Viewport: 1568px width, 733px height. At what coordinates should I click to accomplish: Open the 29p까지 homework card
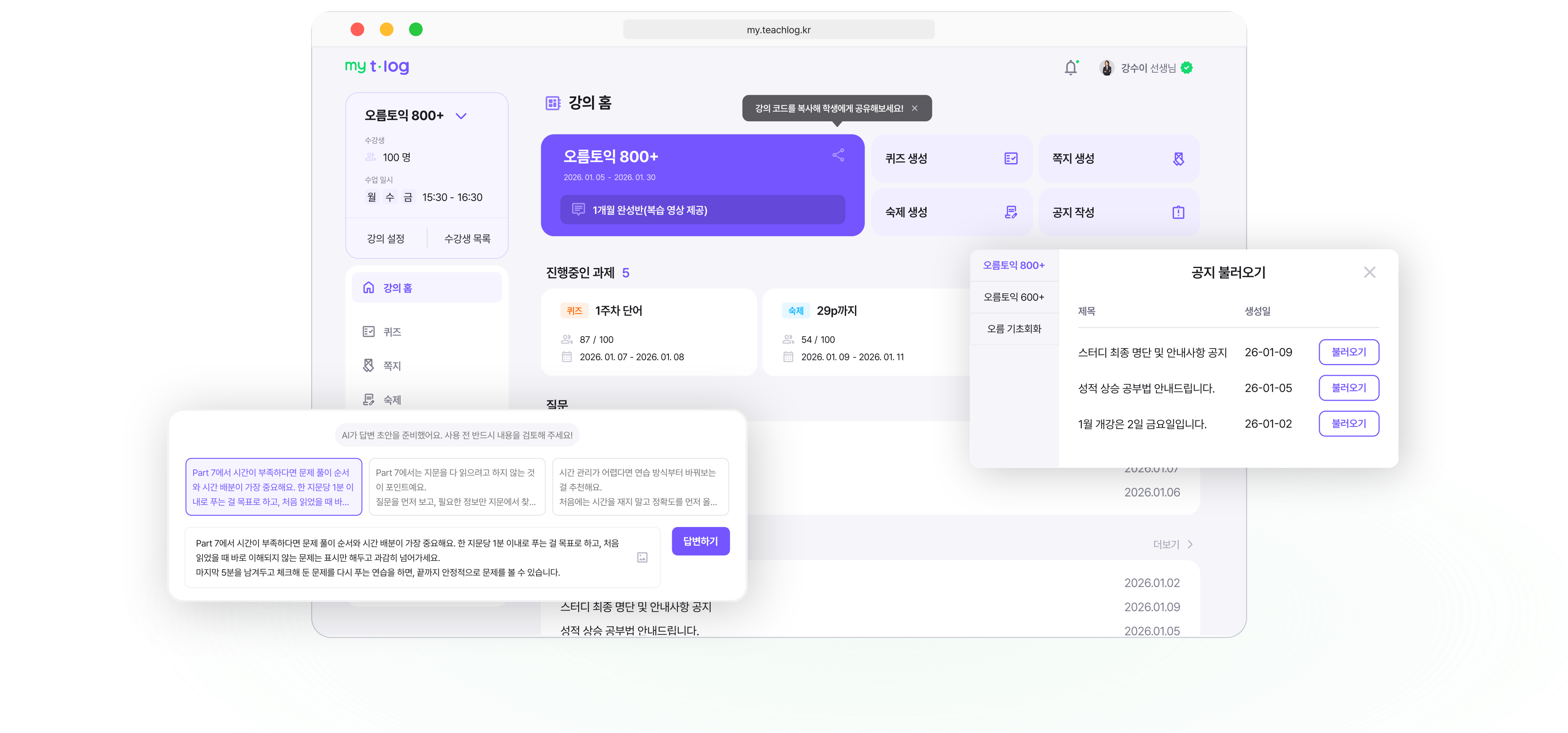[x=866, y=333]
